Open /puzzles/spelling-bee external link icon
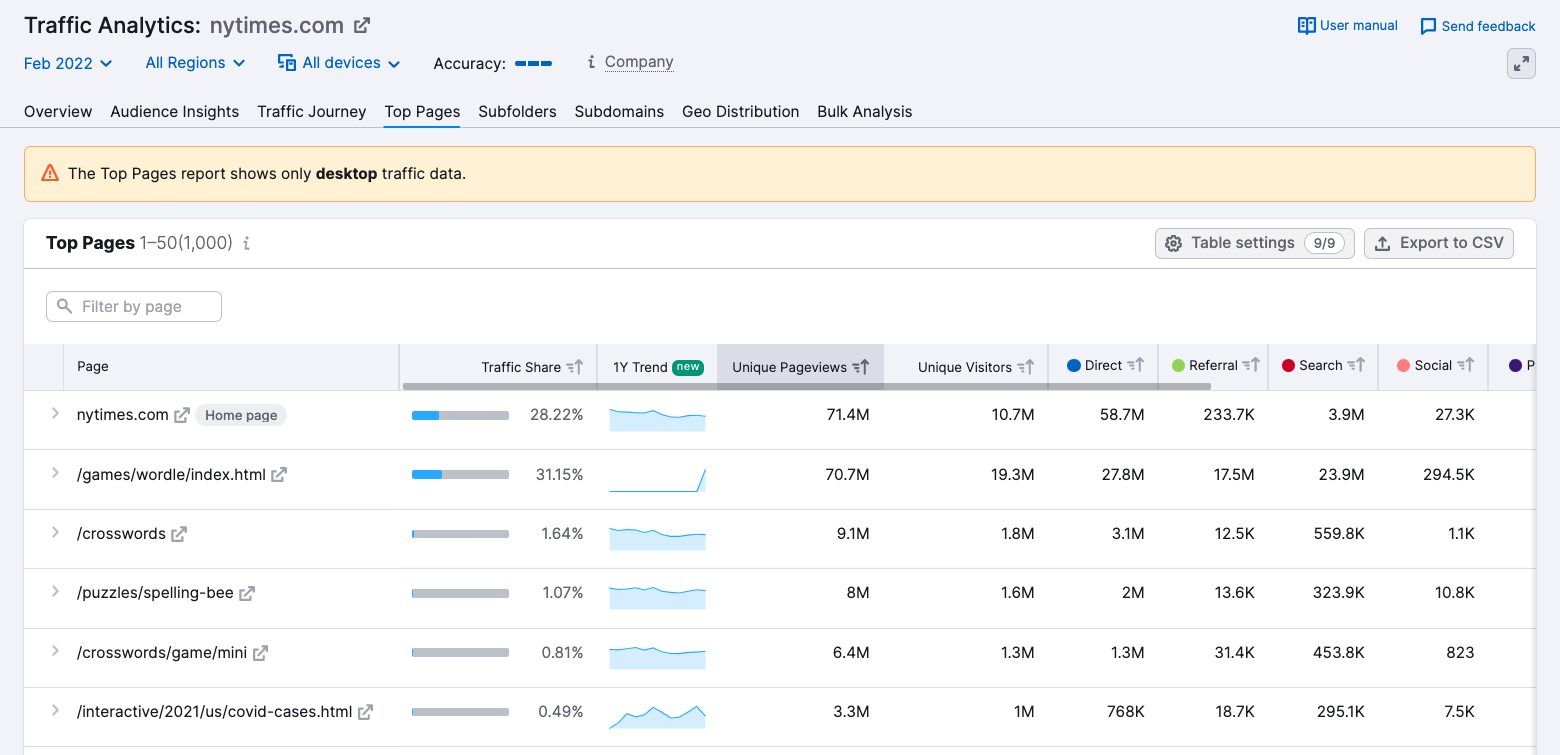Screen dimensions: 1560x755 pos(247,593)
